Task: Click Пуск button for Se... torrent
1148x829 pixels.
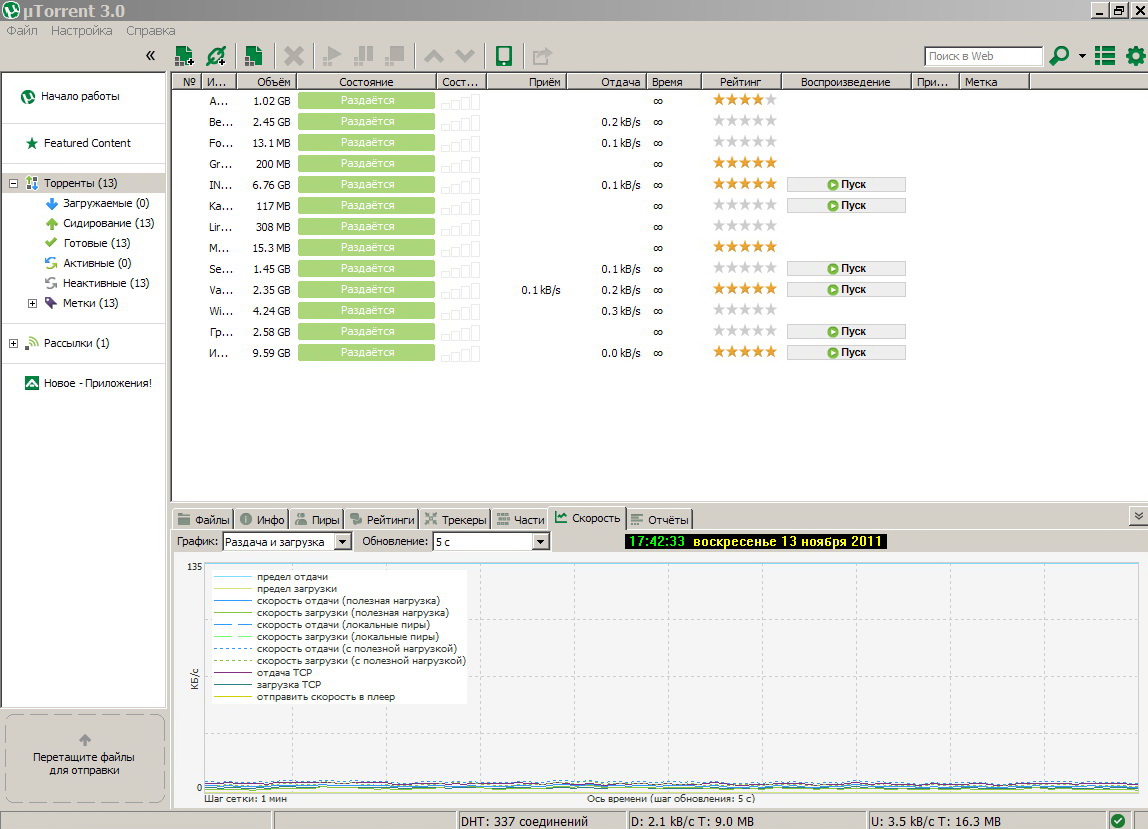Action: pyautogui.click(x=846, y=269)
